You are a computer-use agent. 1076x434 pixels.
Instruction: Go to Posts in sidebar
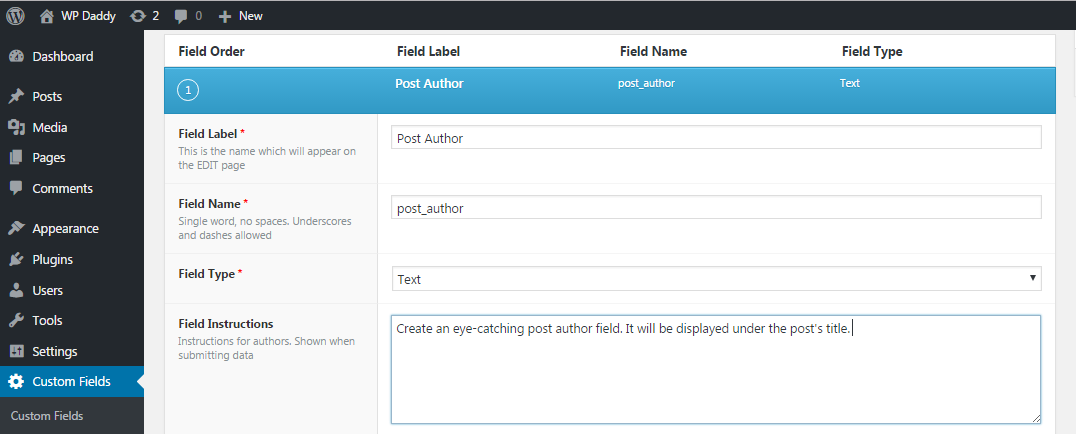point(46,97)
